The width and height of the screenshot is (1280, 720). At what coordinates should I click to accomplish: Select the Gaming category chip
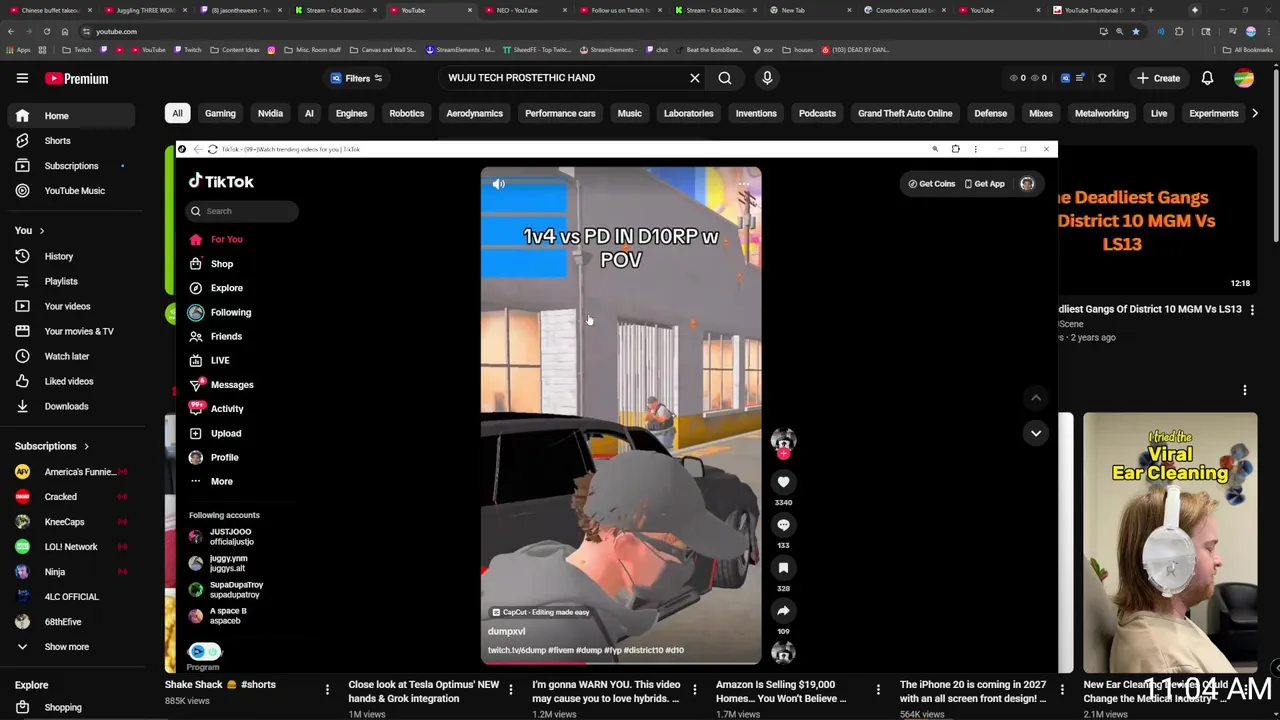click(220, 113)
